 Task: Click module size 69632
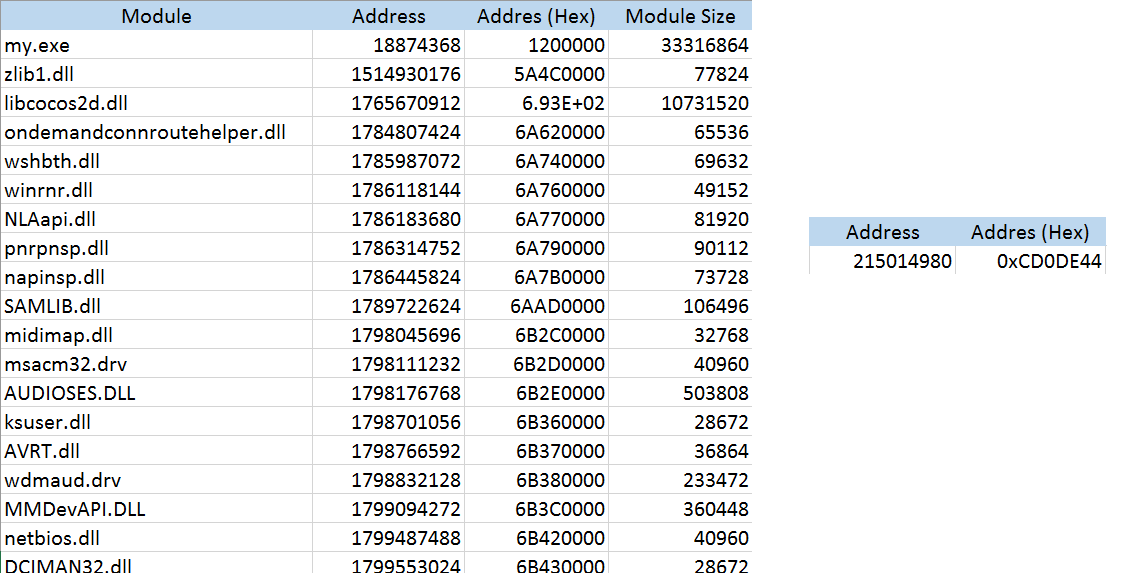pyautogui.click(x=680, y=161)
